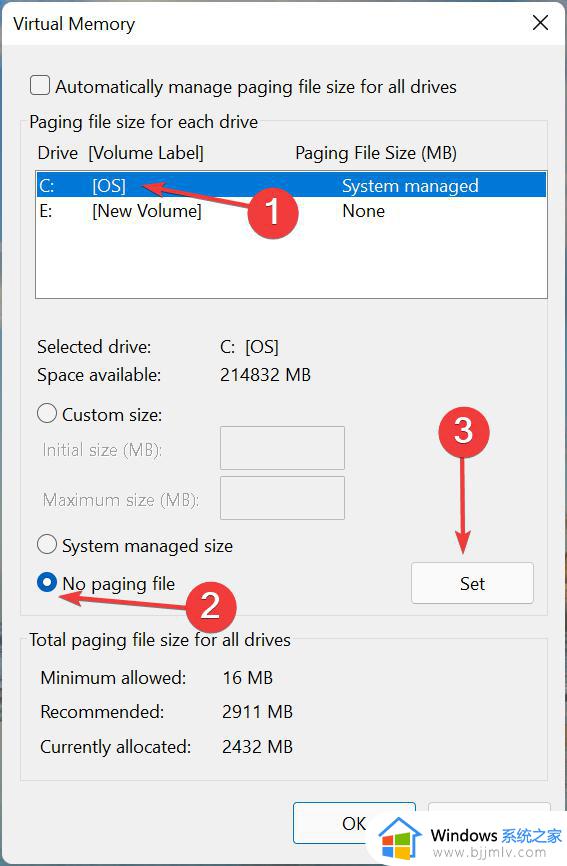Click the Set button
Image resolution: width=567 pixels, height=866 pixels.
pos(472,583)
